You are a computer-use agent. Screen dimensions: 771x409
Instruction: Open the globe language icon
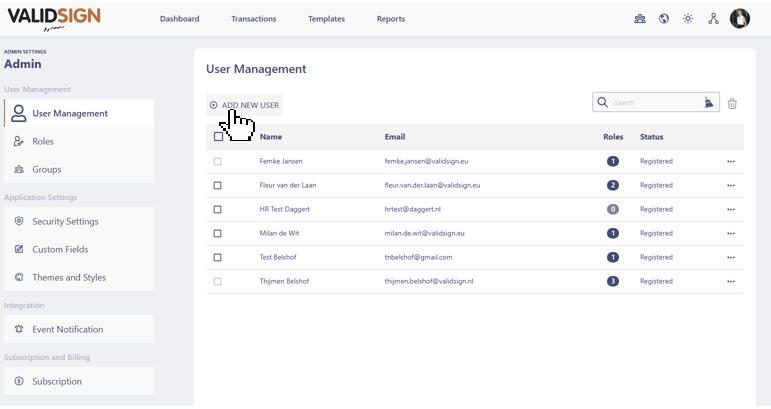(664, 18)
